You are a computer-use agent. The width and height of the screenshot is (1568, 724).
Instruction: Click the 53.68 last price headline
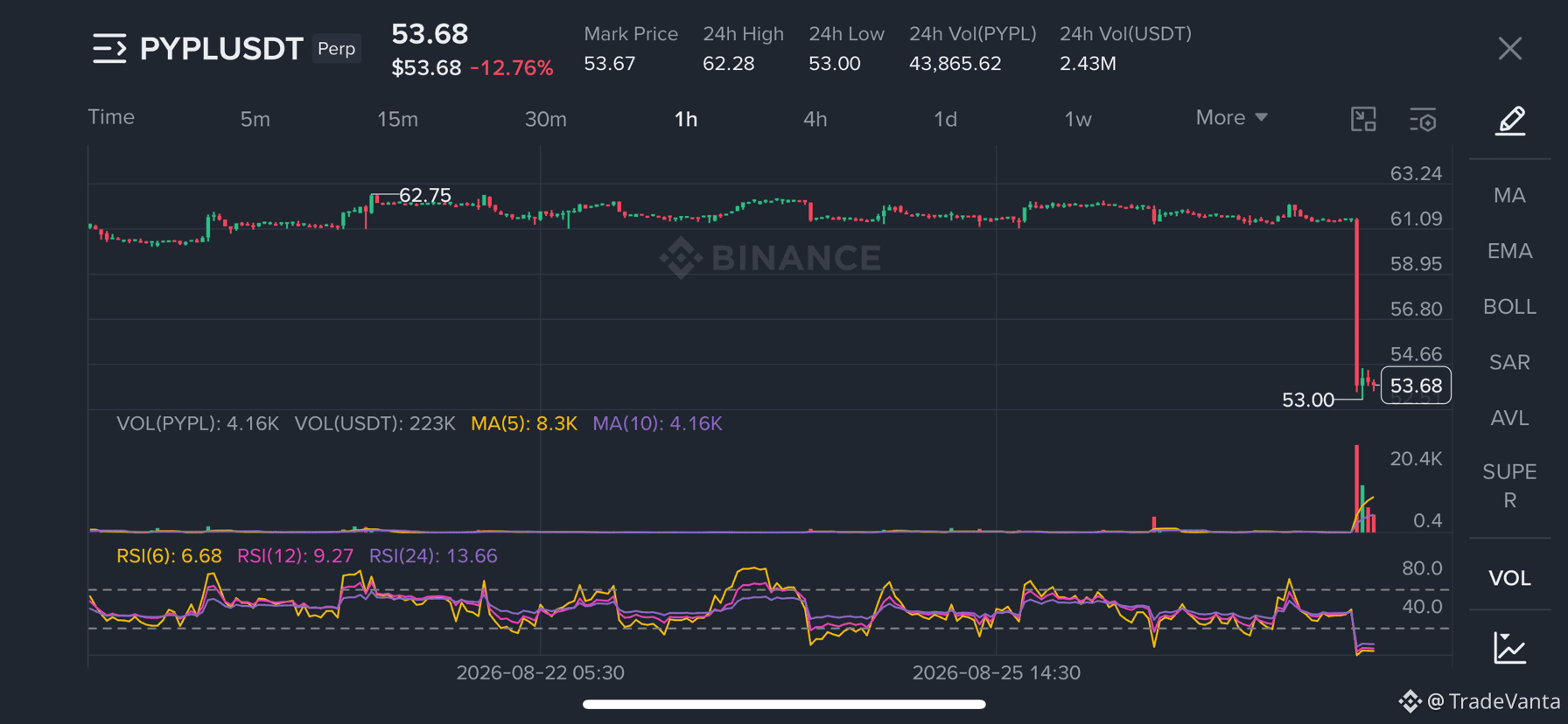430,34
